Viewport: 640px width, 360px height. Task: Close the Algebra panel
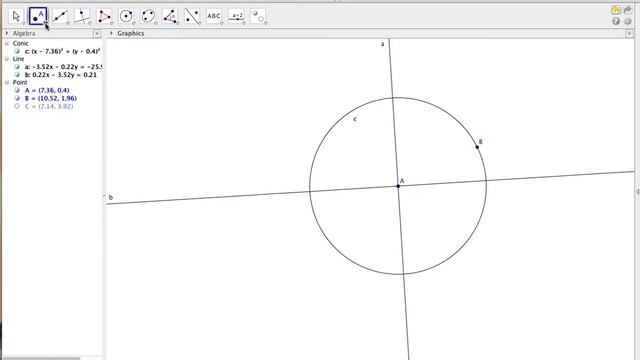point(97,33)
